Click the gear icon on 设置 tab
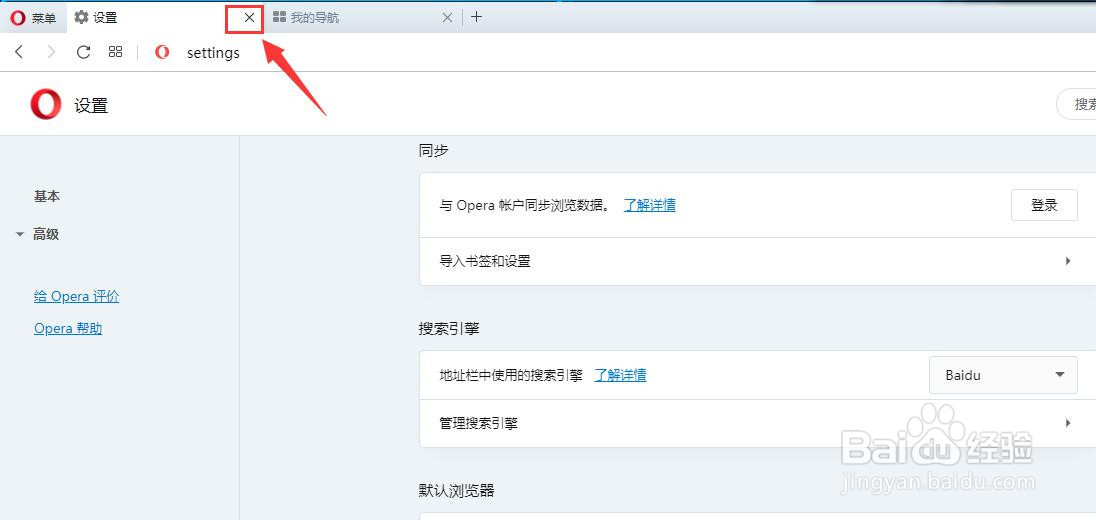The width and height of the screenshot is (1096, 520). point(81,17)
